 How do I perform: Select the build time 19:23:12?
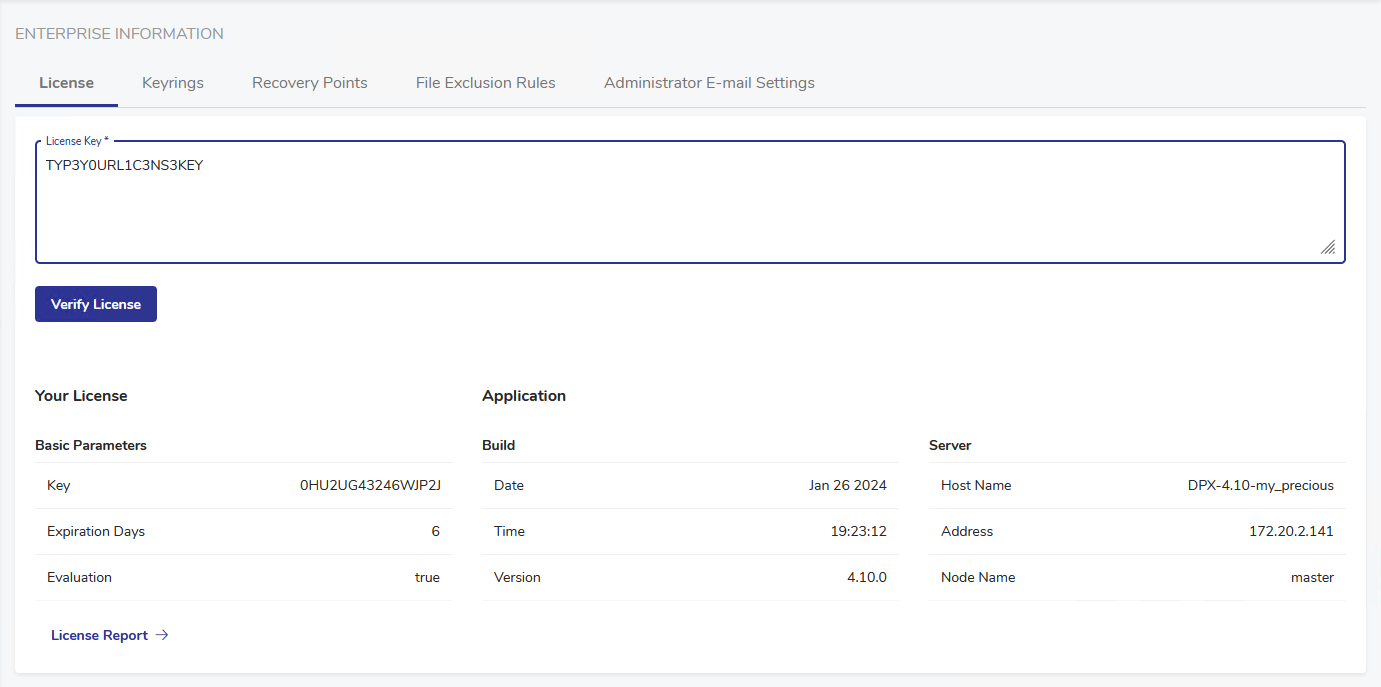click(x=858, y=531)
